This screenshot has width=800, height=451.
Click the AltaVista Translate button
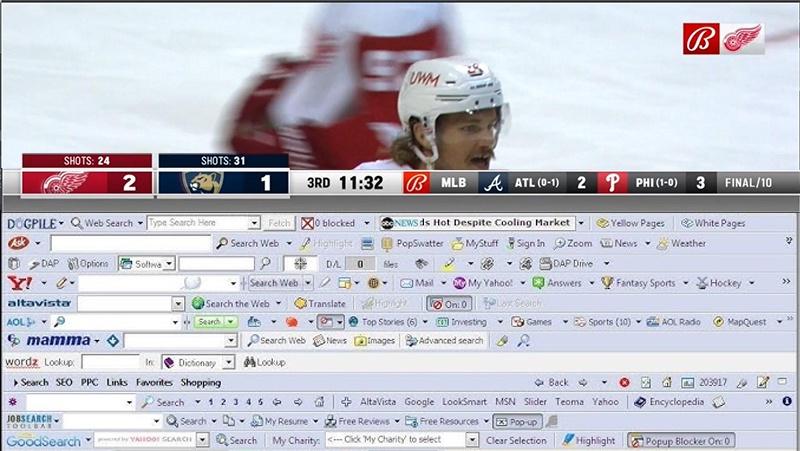pyautogui.click(x=320, y=304)
